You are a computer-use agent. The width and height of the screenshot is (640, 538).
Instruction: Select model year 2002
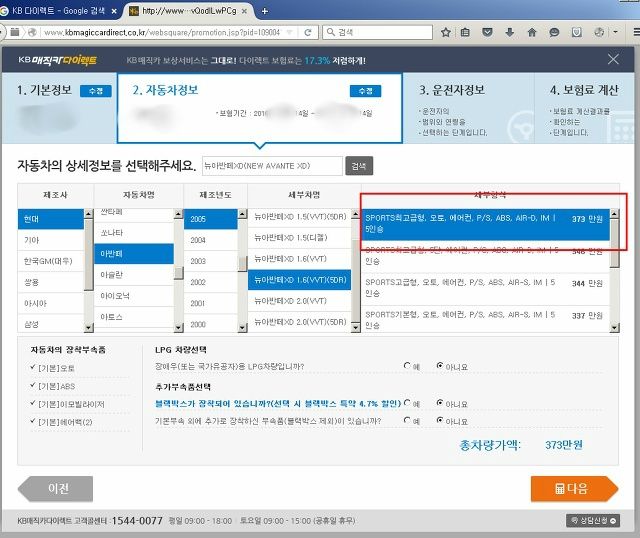tap(211, 282)
